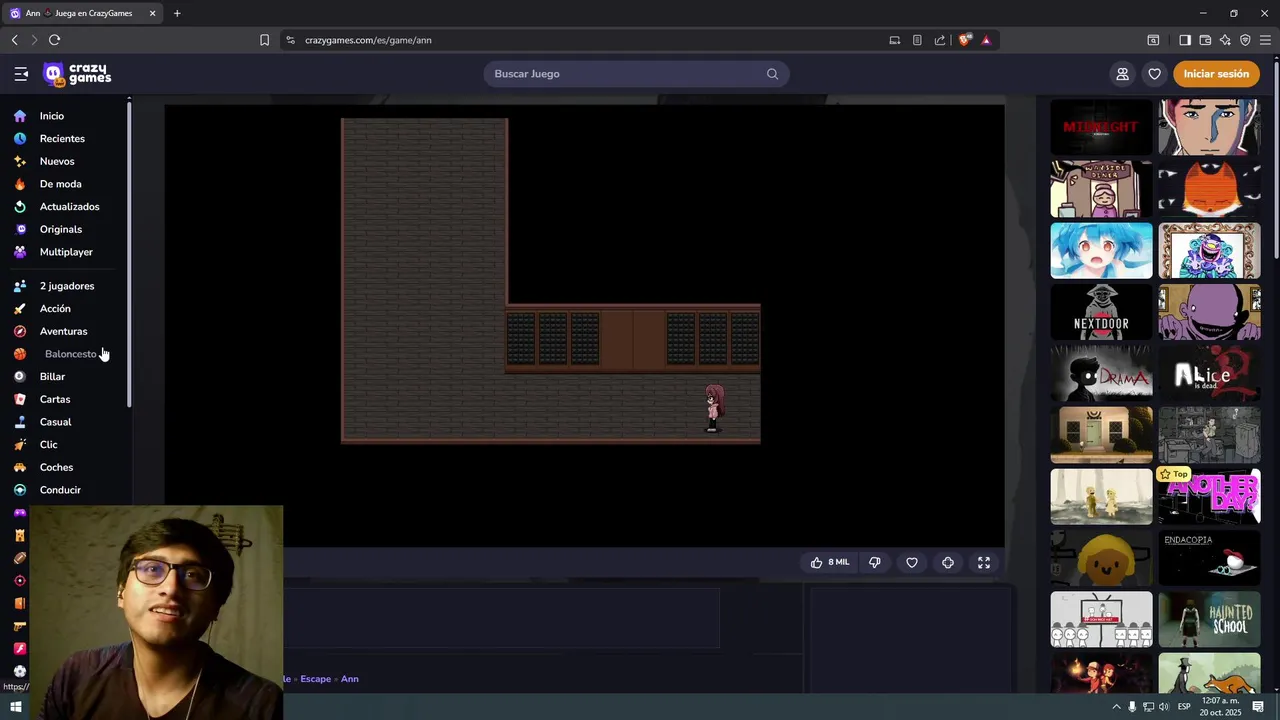
Task: Open Baloncesto category
Action: click(x=70, y=354)
